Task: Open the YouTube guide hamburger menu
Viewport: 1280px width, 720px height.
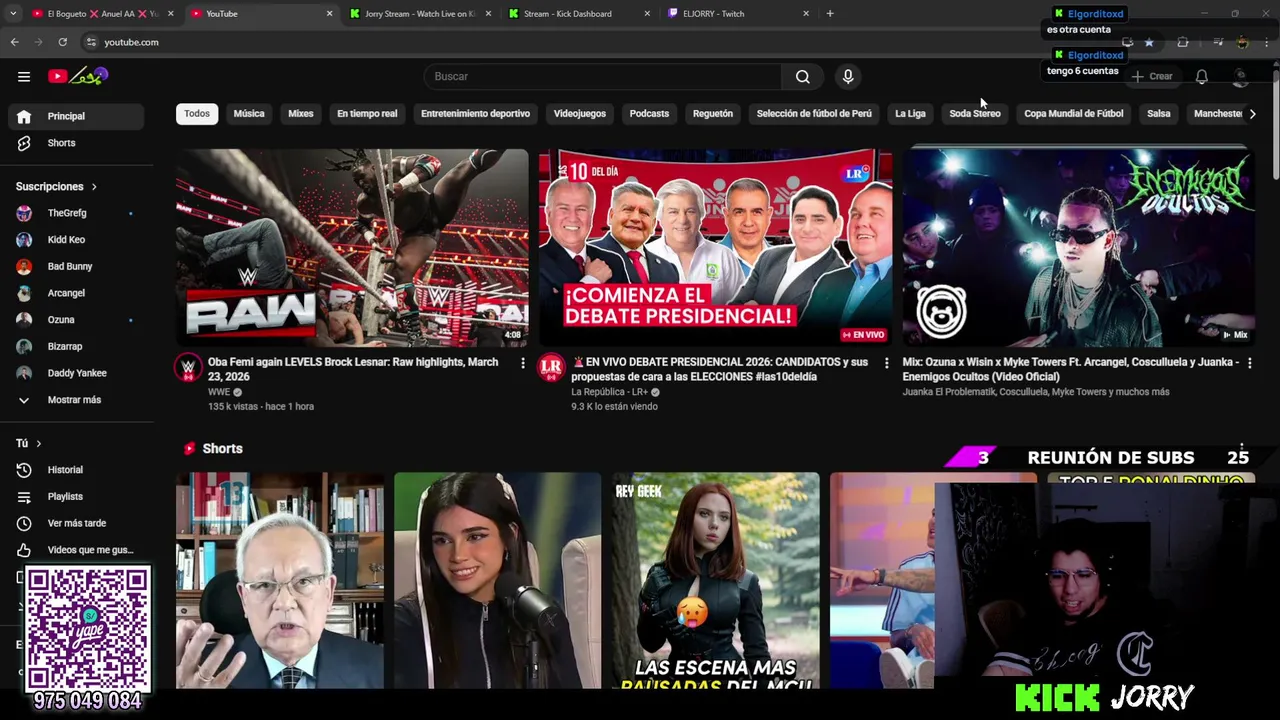Action: [x=24, y=76]
